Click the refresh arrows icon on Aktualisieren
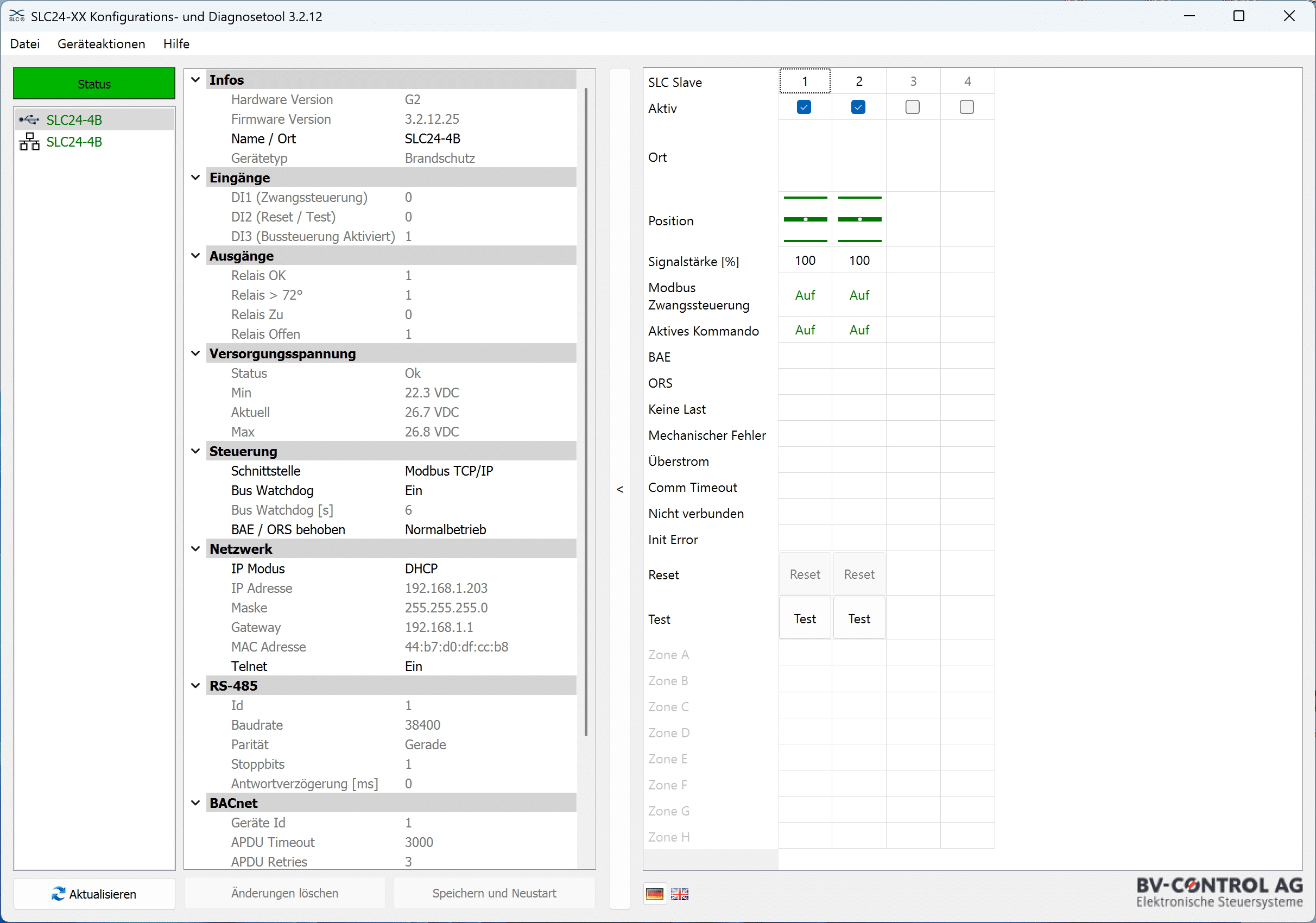1316x923 pixels. pos(59,894)
